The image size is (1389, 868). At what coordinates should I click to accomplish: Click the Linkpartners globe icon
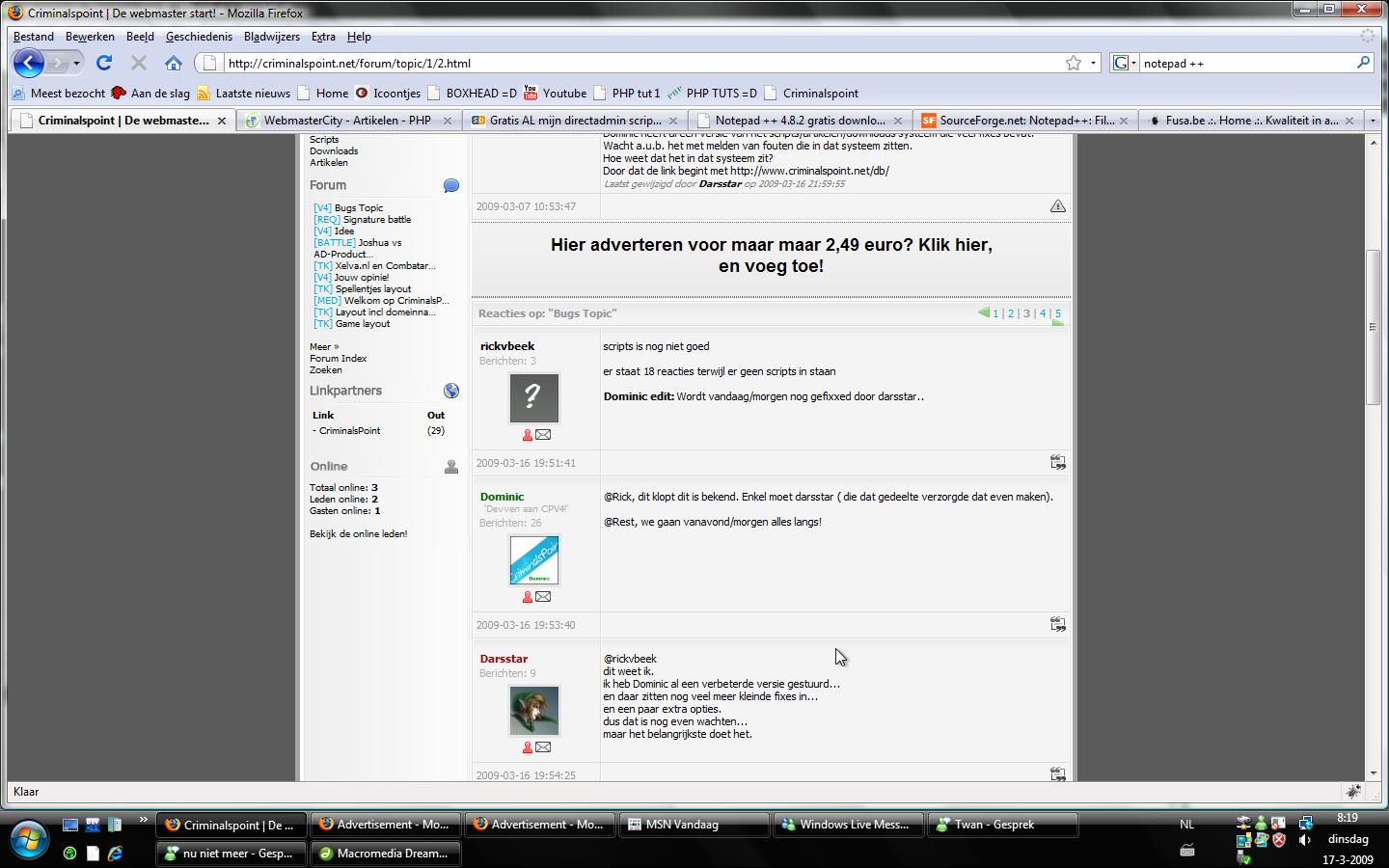[x=450, y=391]
